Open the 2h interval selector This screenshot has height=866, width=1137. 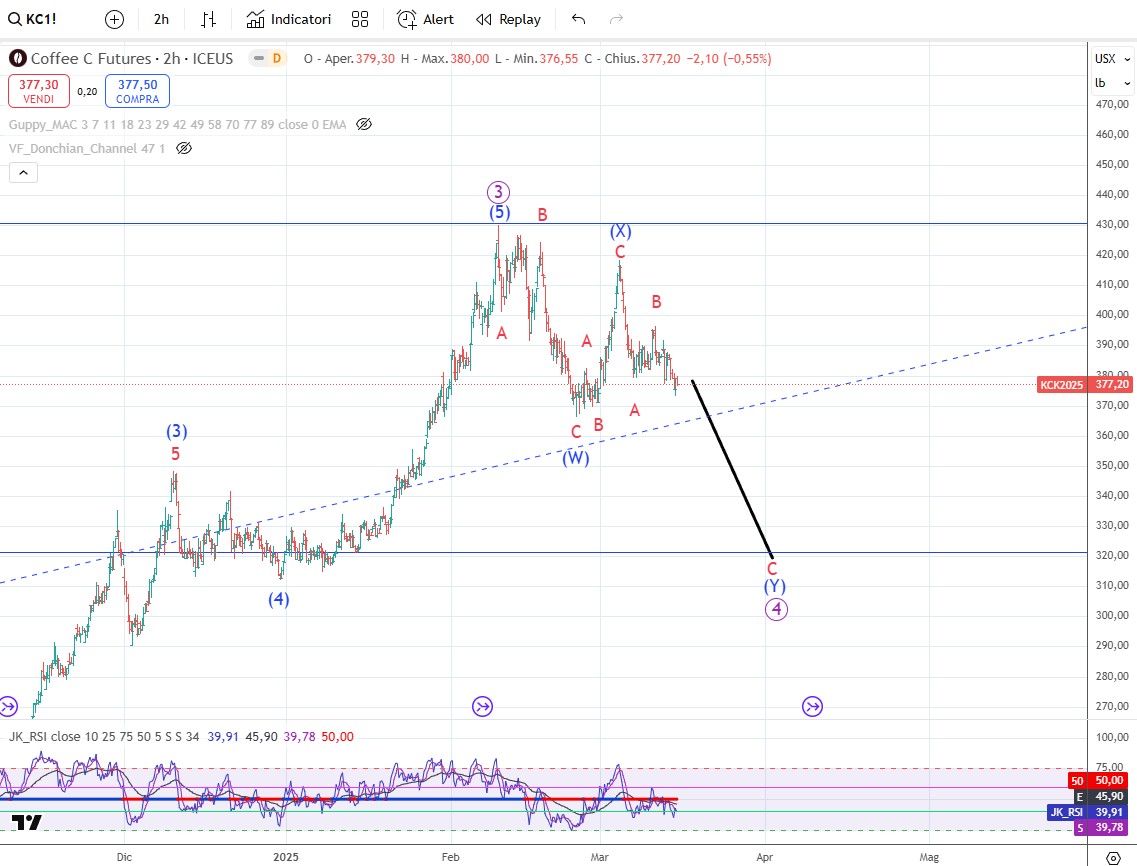[161, 19]
